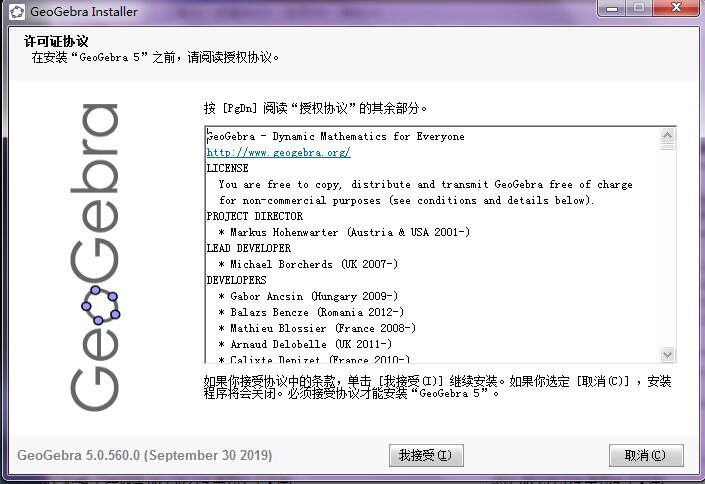Click the 我接受(I) accept button
This screenshot has height=484, width=705.
click(426, 456)
